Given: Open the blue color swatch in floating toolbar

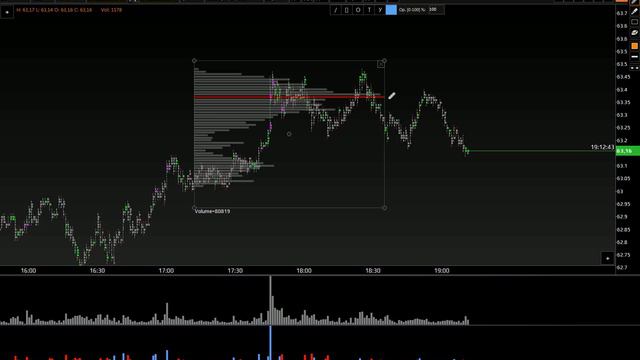Looking at the screenshot, I should (x=391, y=10).
